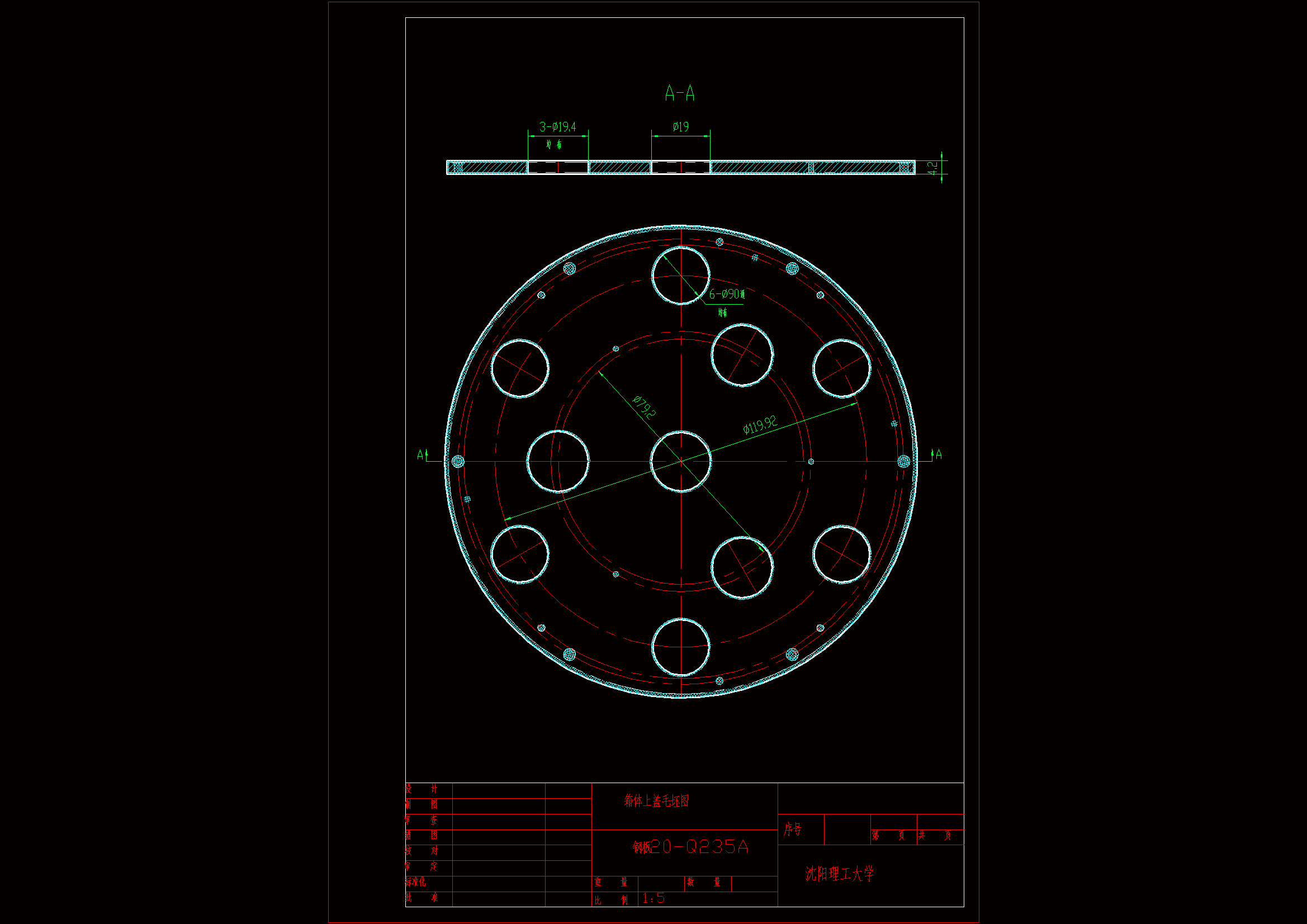Click the 钢板20-Q235A material text
This screenshot has height=924, width=1307.
[x=690, y=847]
